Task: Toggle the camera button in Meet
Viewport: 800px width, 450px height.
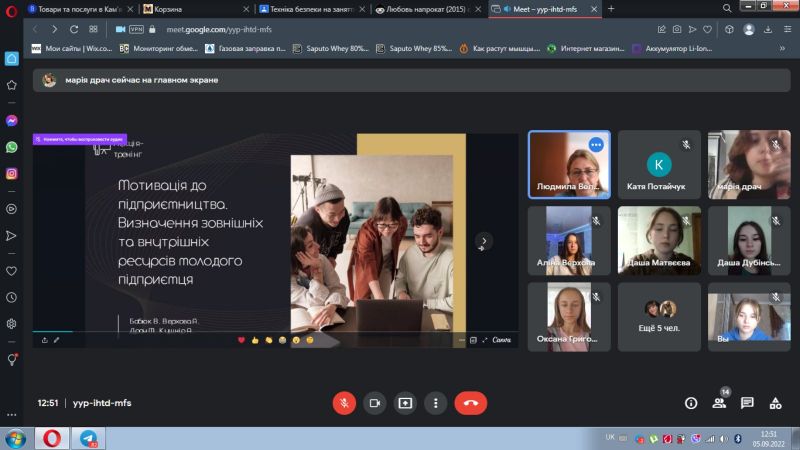Action: (x=374, y=403)
